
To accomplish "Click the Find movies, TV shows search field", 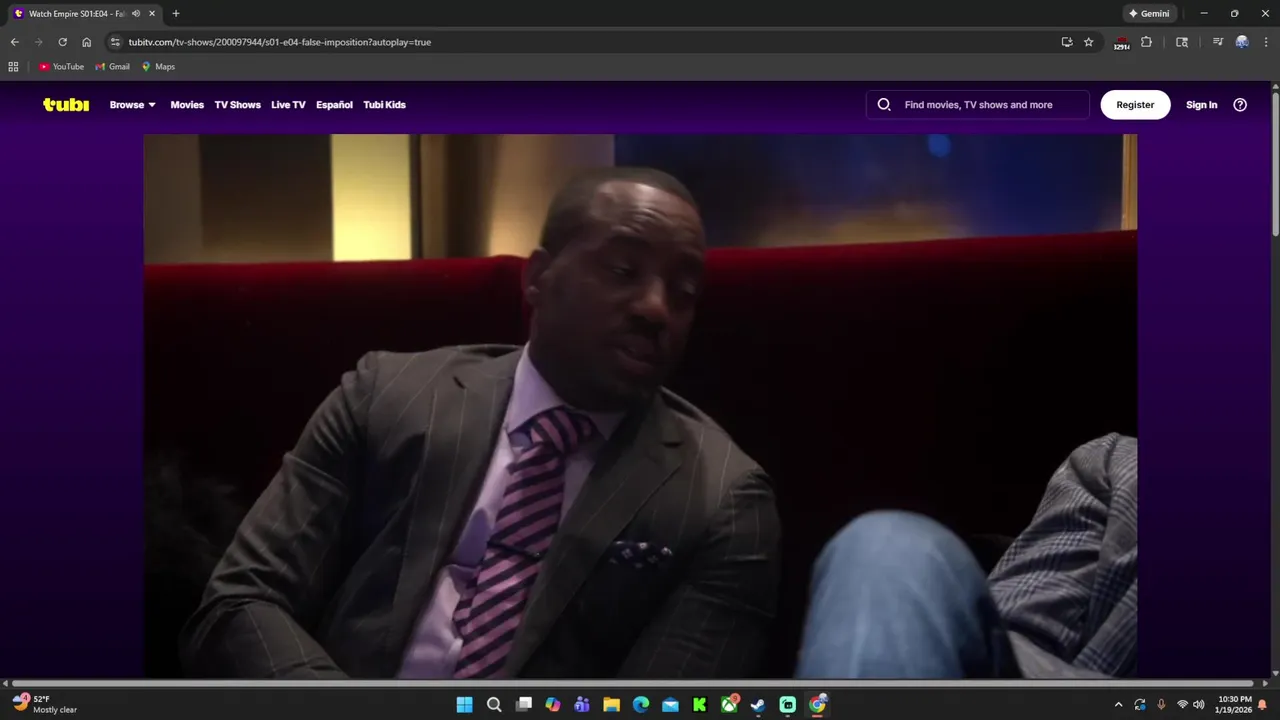I will [x=978, y=104].
